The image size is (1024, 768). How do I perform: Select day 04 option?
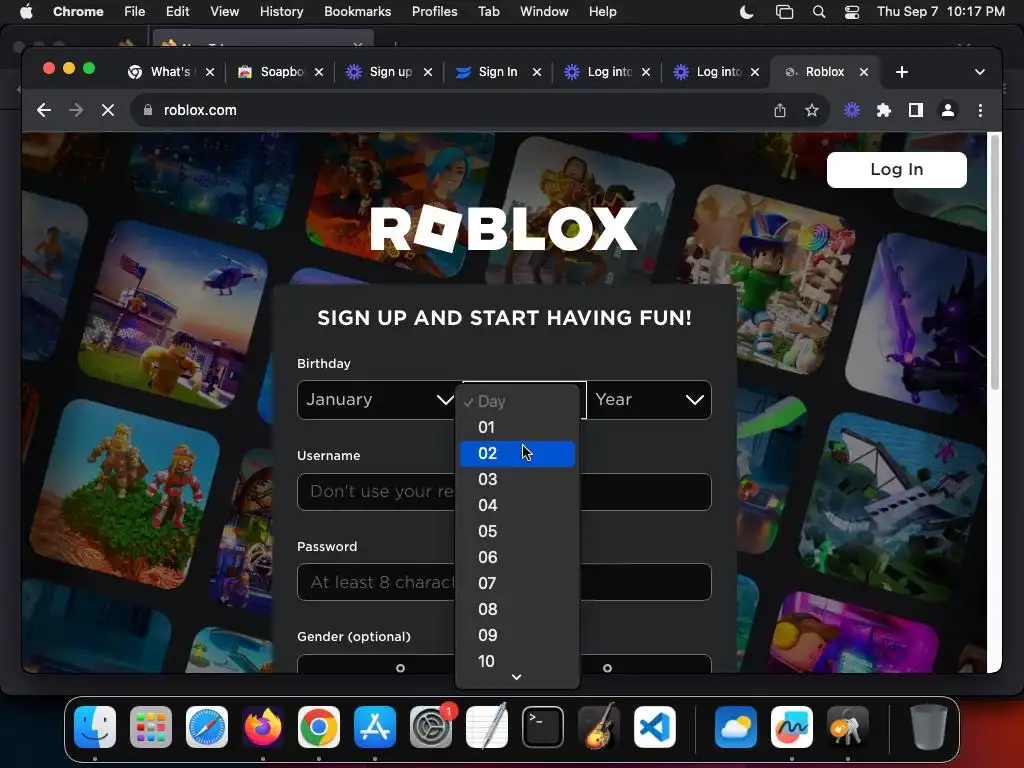pos(517,505)
